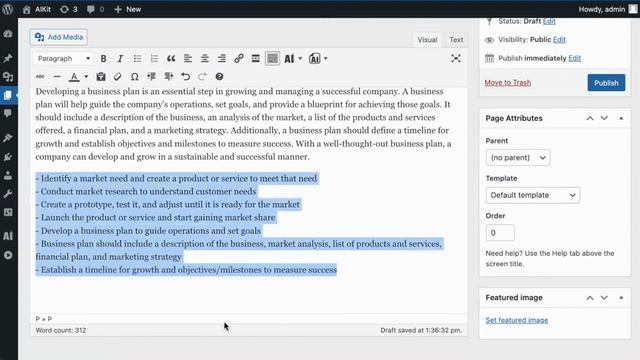Click the text color button

(x=74, y=77)
